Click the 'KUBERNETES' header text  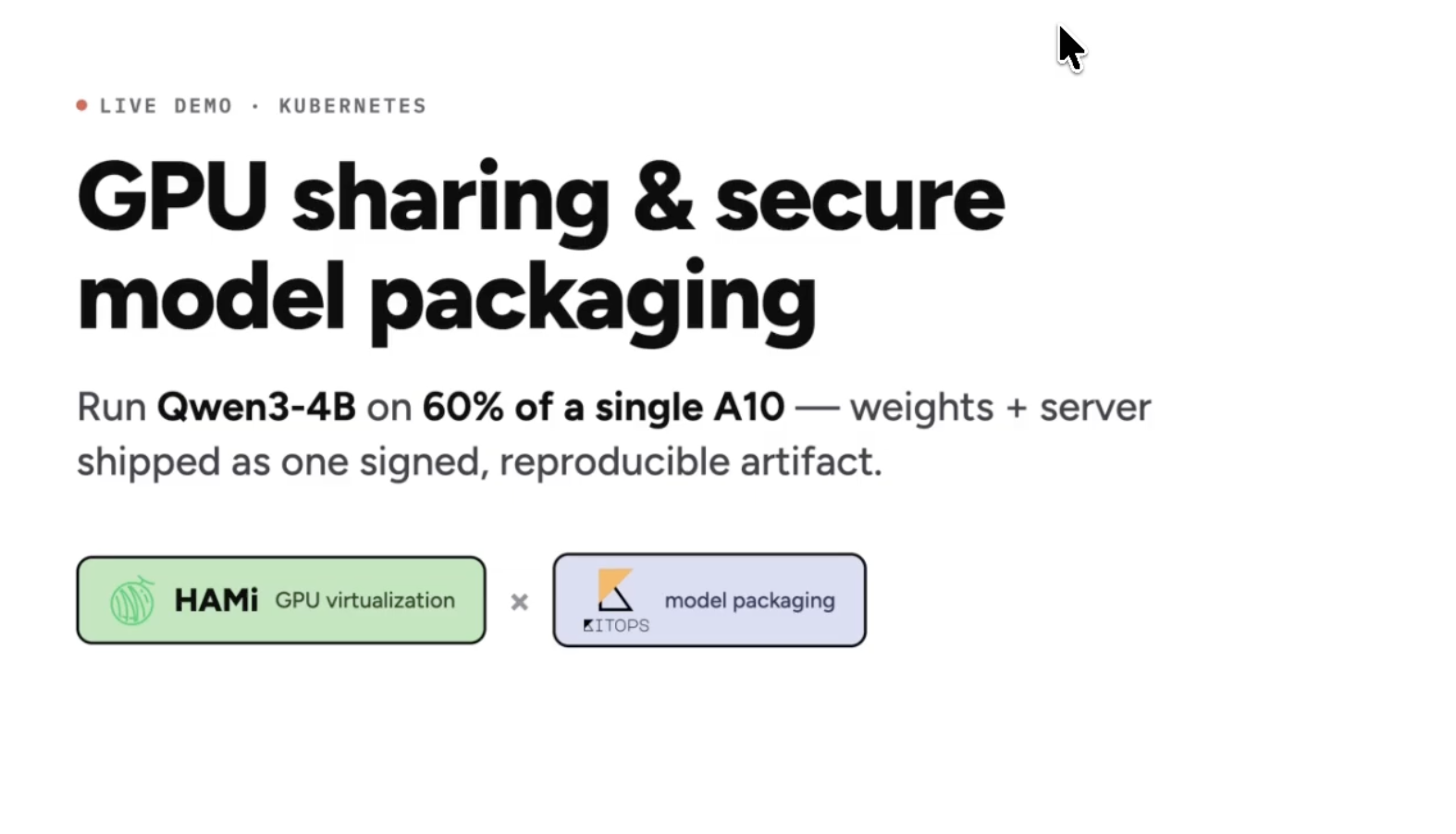[x=352, y=106]
